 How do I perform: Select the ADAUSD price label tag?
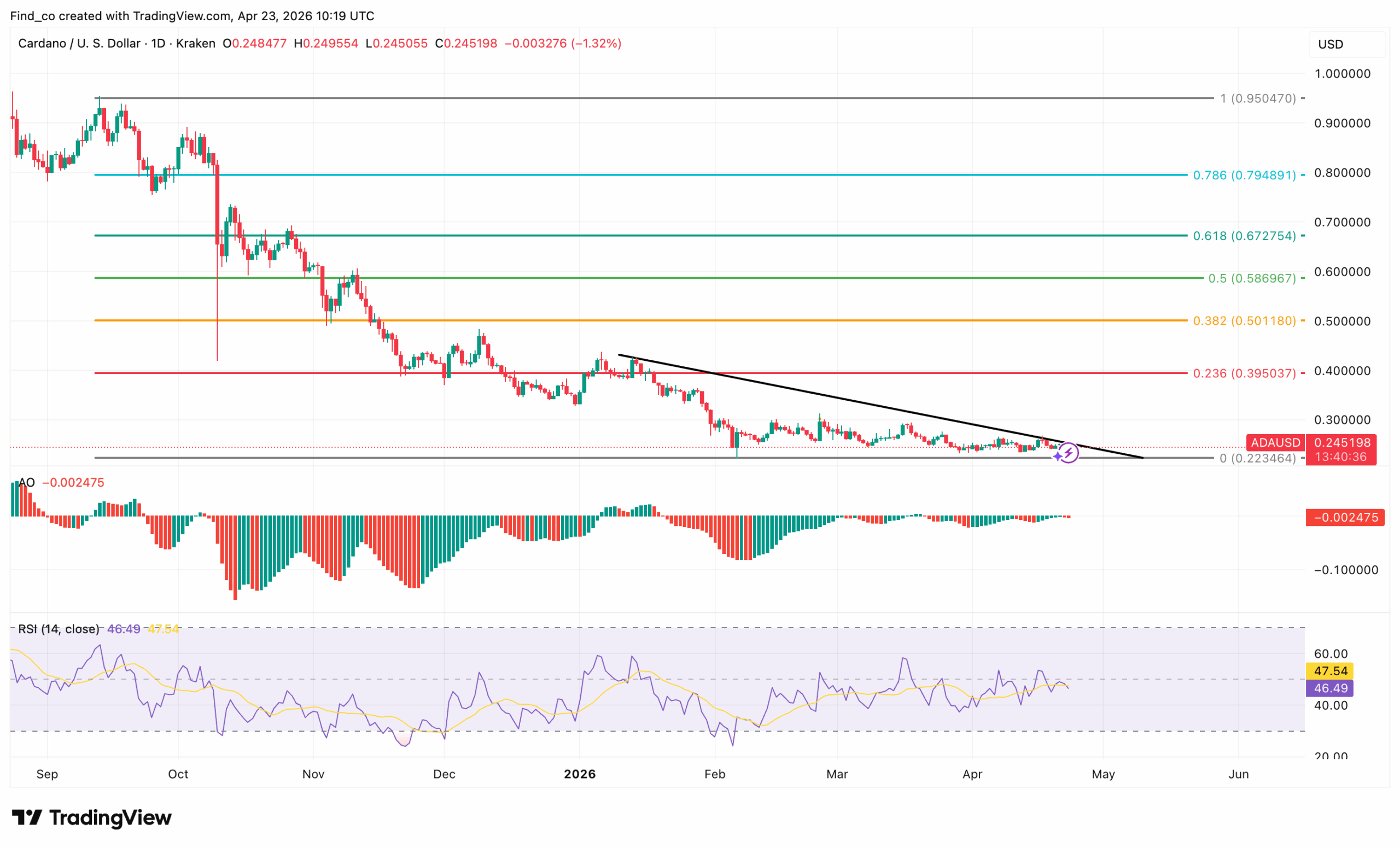[1275, 442]
